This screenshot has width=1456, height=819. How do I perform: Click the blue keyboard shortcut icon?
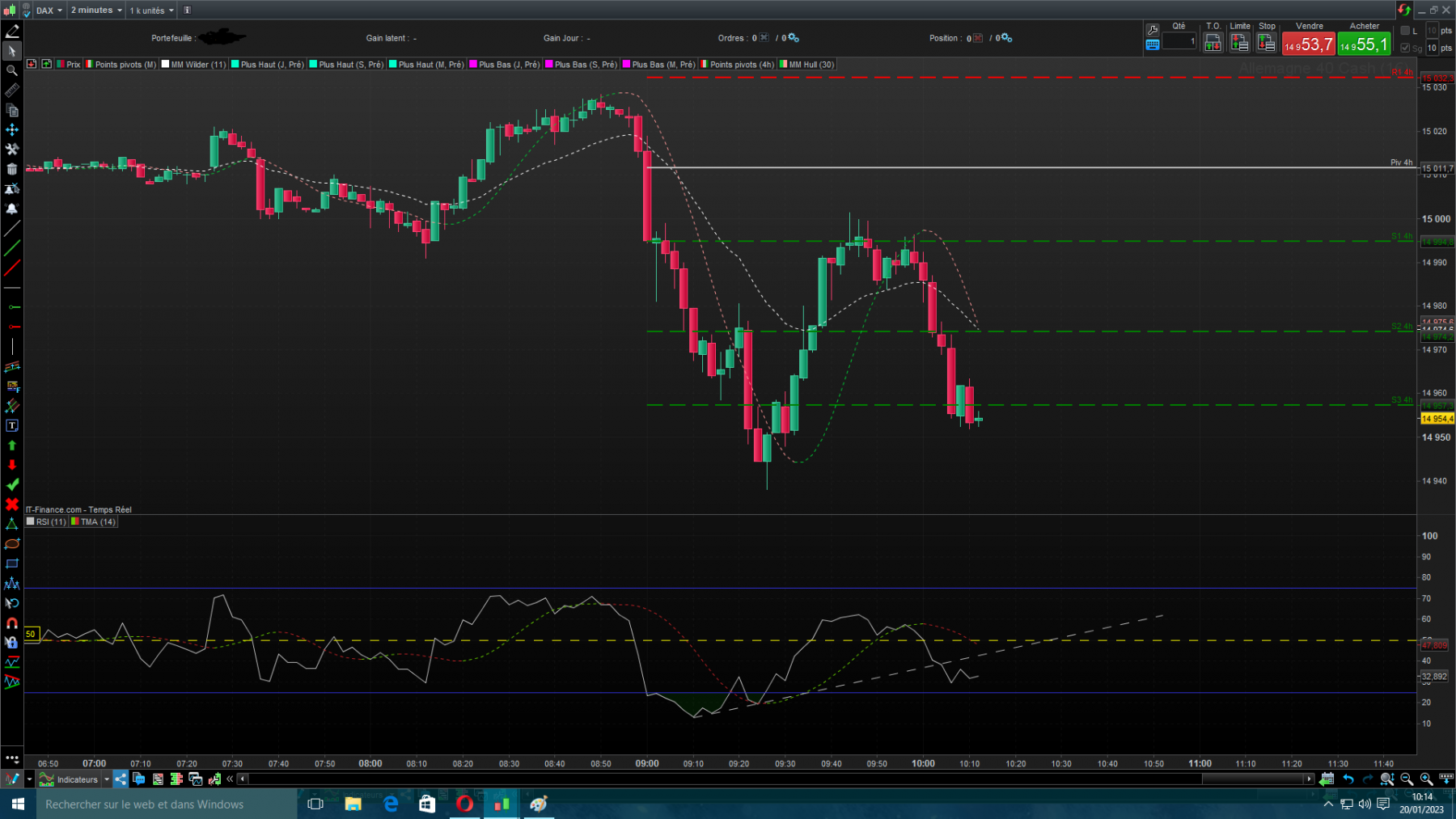(x=1153, y=44)
